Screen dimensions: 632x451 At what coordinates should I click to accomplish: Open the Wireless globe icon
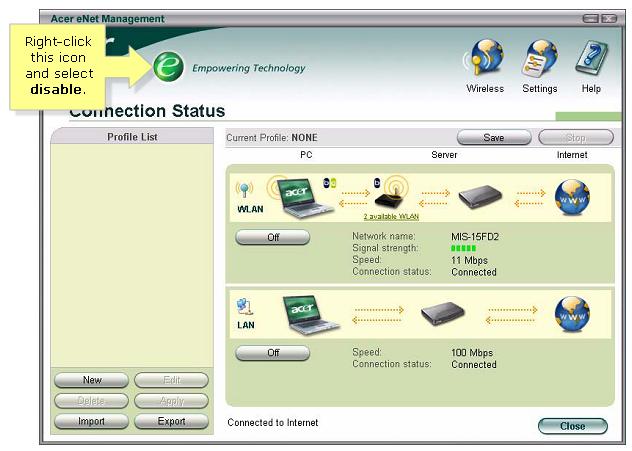485,60
